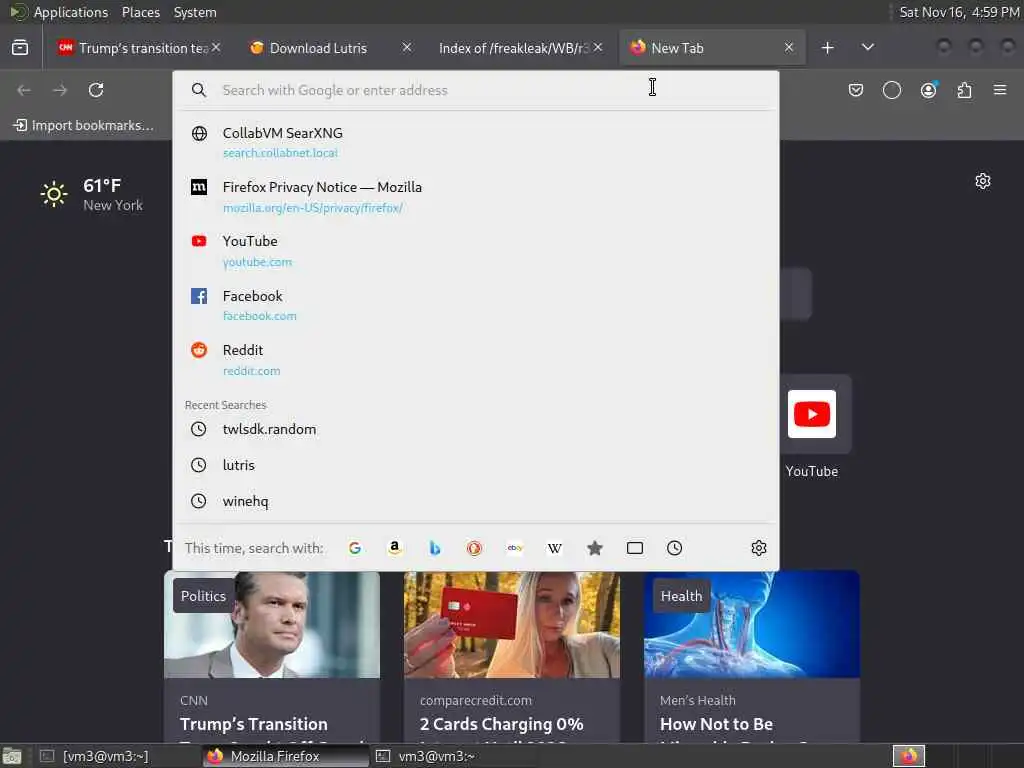Open comparecredit.com 2 Cards story card
The width and height of the screenshot is (1024, 768).
click(511, 657)
